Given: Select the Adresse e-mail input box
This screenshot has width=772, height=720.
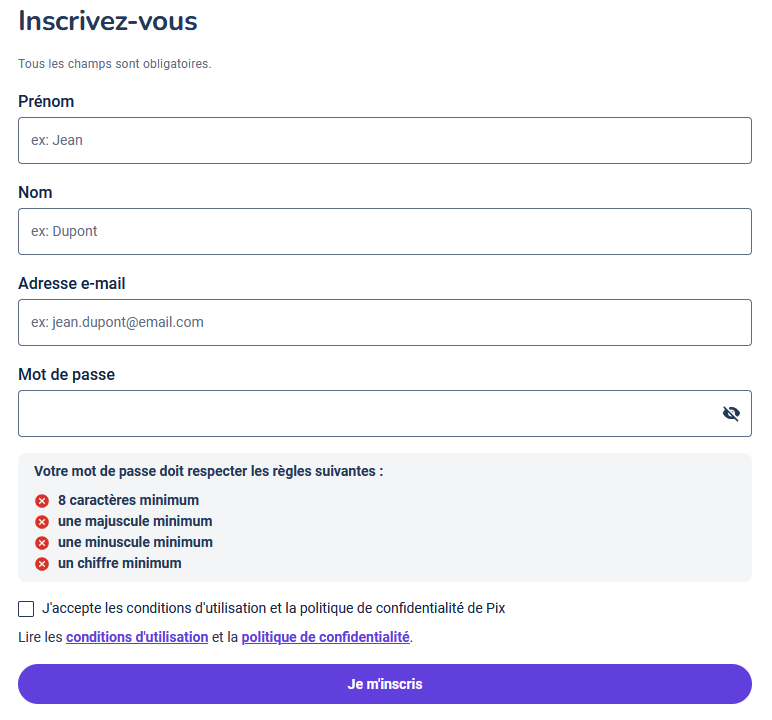Looking at the screenshot, I should pos(384,323).
